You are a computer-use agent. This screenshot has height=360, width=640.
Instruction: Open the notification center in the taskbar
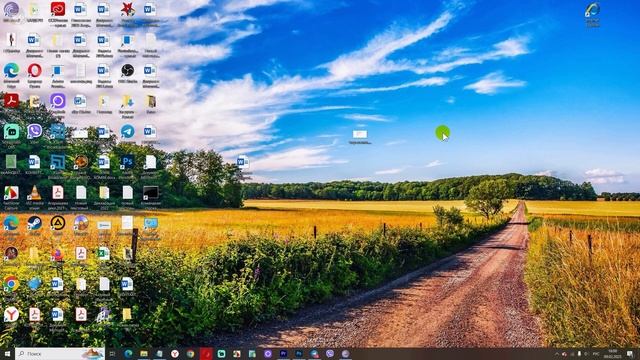coord(630,354)
